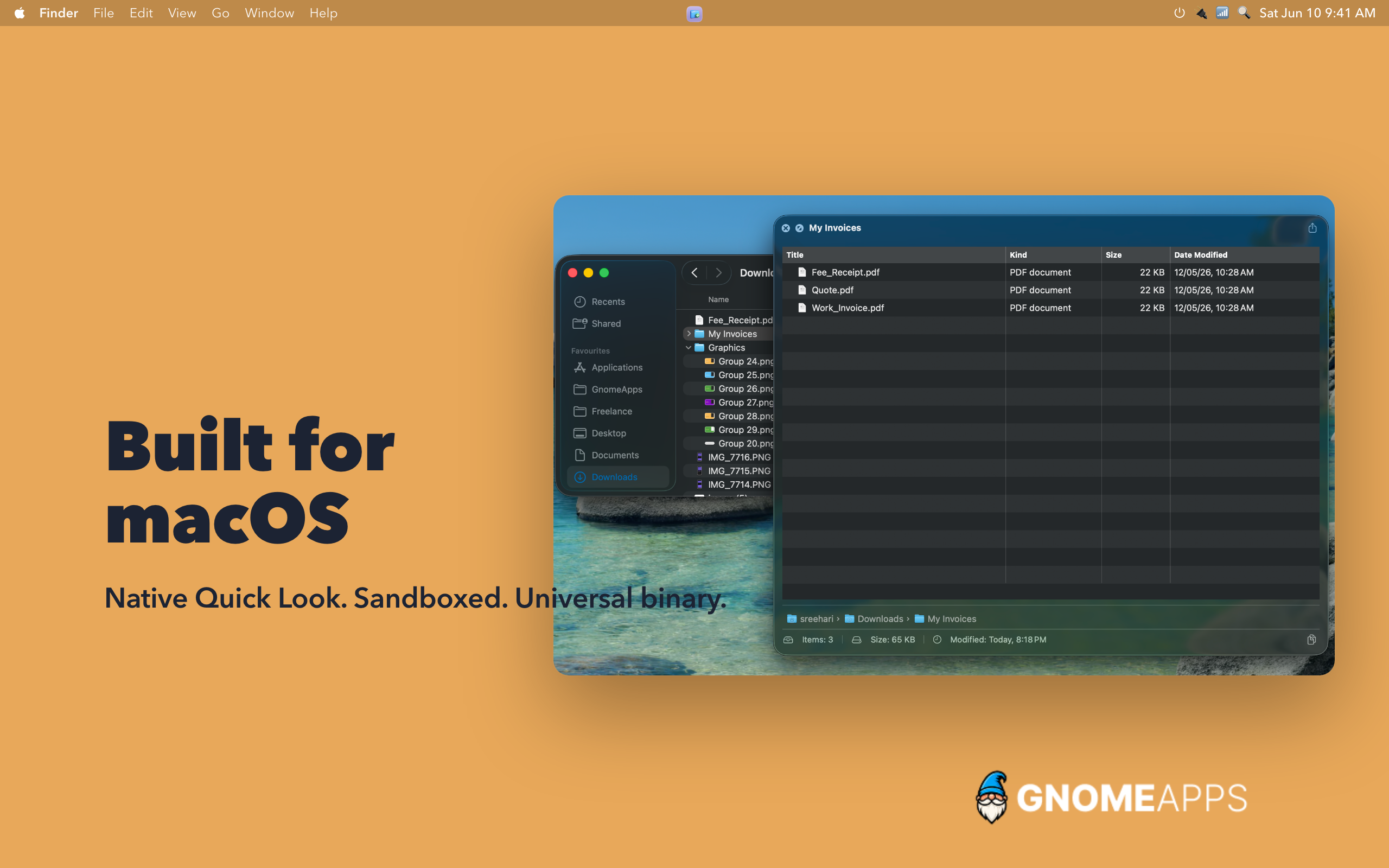Viewport: 1389px width, 868px height.
Task: Click the back arrow in Finder toolbar
Action: pyautogui.click(x=694, y=273)
